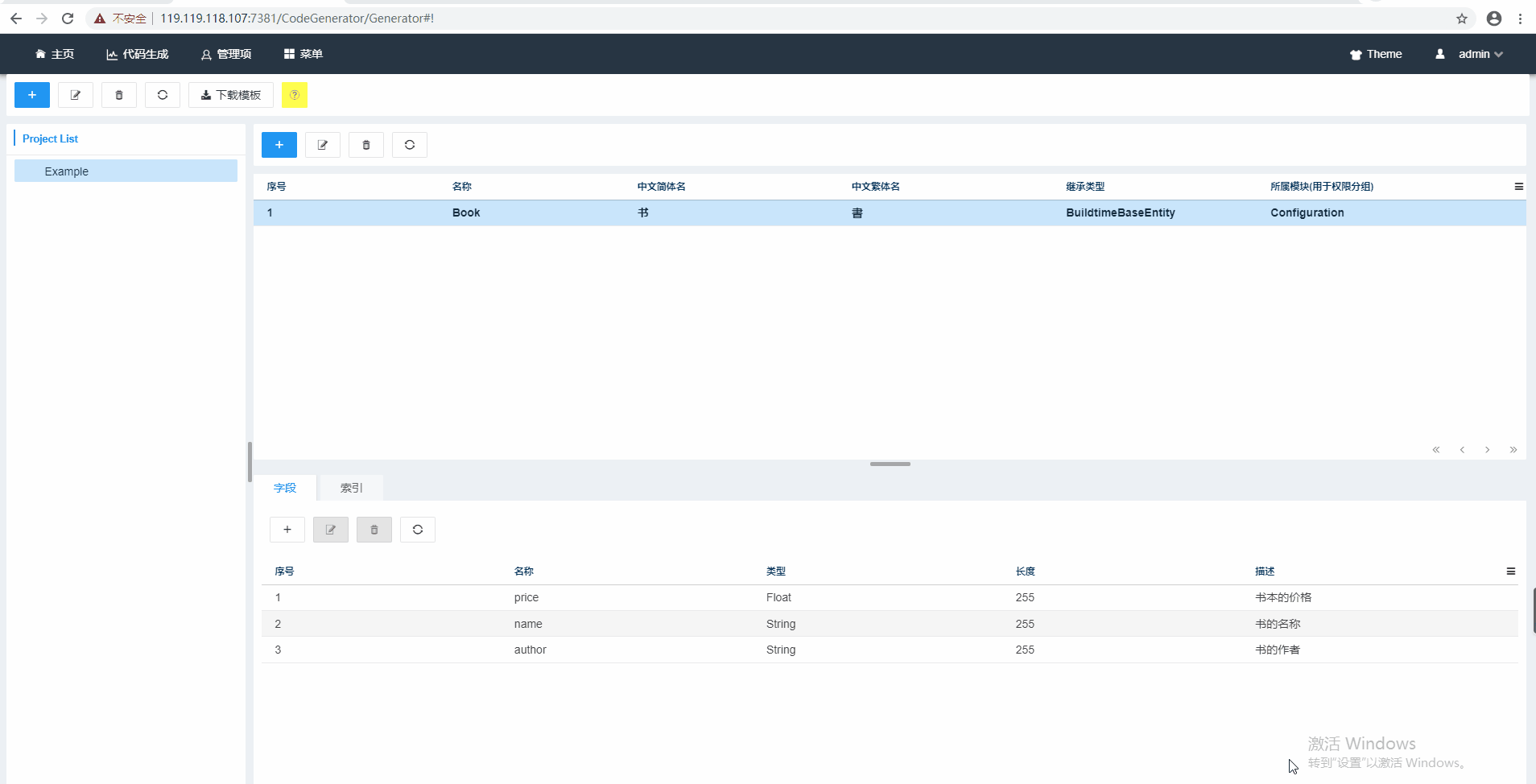The width and height of the screenshot is (1536, 784).
Task: Switch to the 字段 tab
Action: coord(285,488)
